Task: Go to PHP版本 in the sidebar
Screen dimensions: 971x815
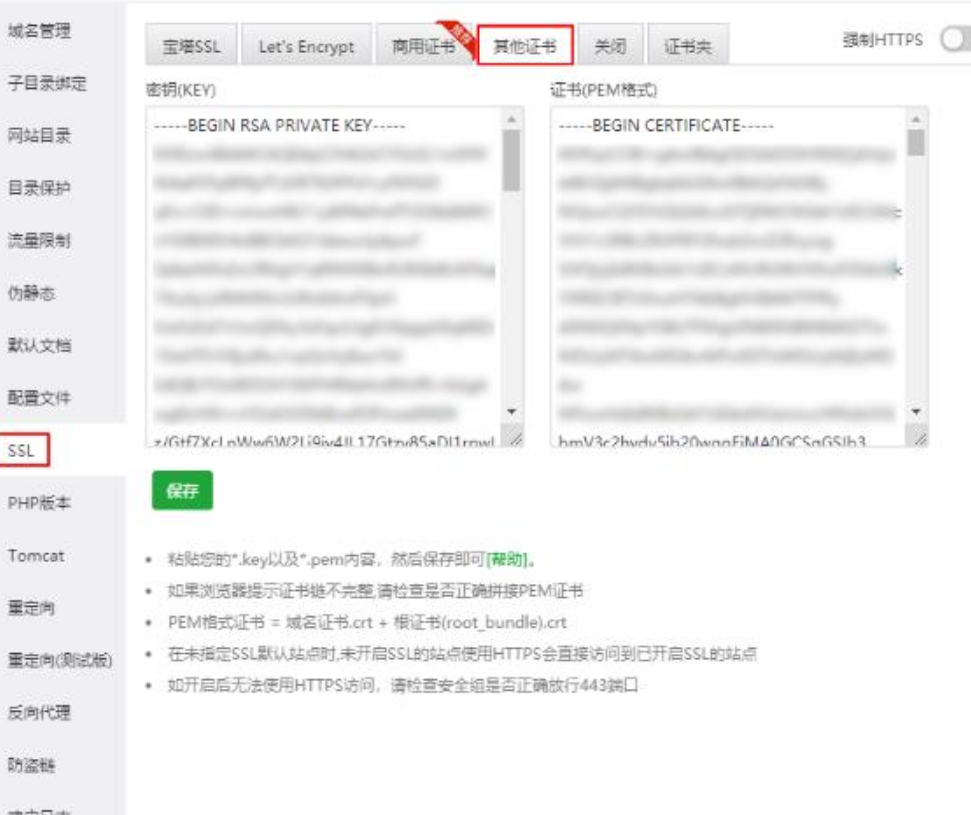Action: (40, 503)
